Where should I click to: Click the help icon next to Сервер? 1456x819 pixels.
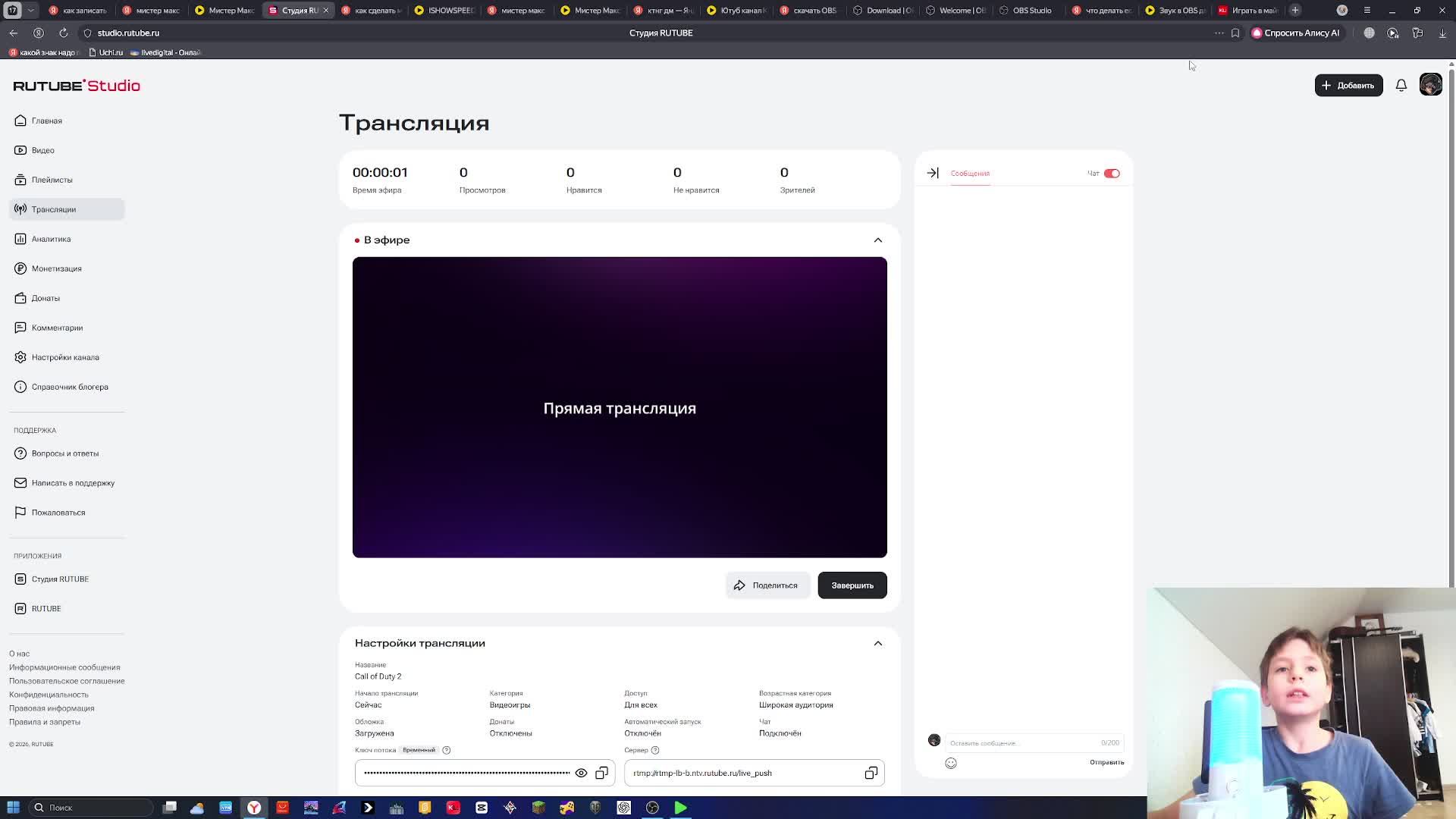(655, 750)
